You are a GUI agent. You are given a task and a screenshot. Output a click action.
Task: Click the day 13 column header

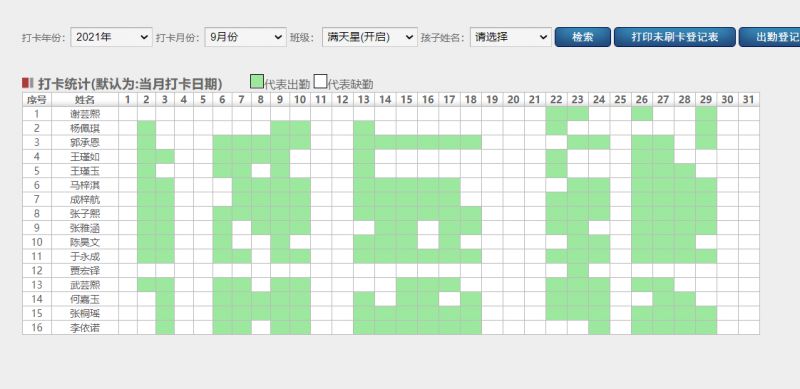tap(364, 100)
